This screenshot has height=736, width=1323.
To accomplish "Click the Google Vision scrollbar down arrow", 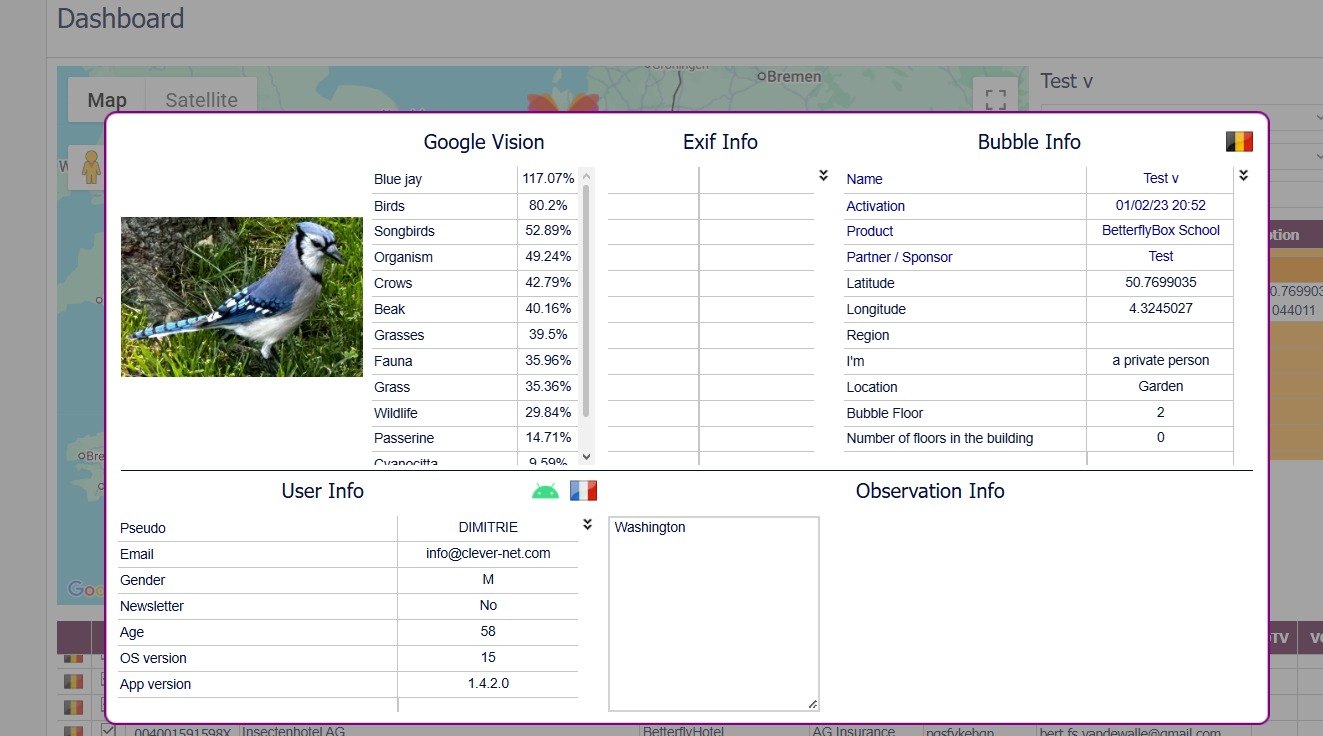I will [x=587, y=457].
